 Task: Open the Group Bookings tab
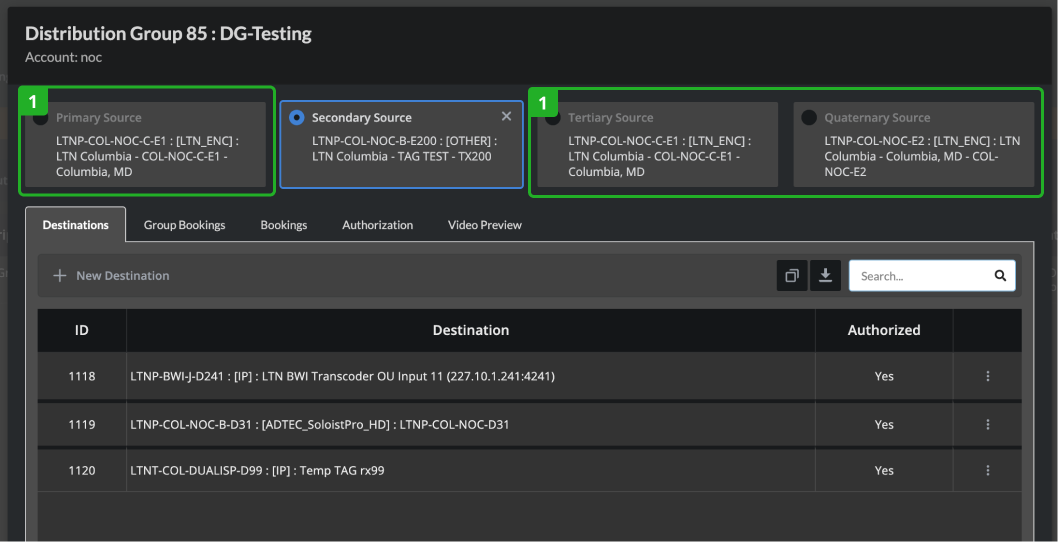pyautogui.click(x=184, y=225)
